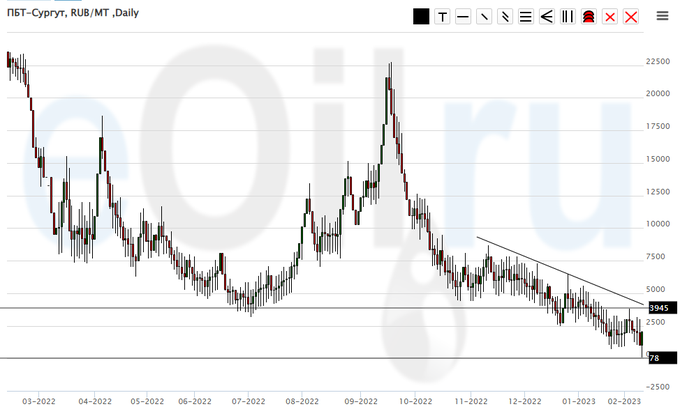Select the vertical lines tool
The height and width of the screenshot is (409, 680).
(568, 16)
